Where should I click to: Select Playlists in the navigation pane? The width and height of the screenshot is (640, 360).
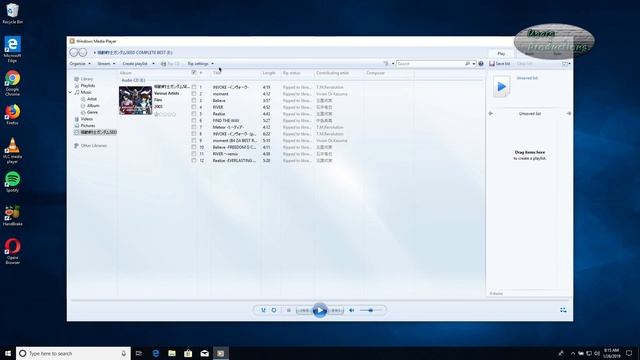coord(88,86)
